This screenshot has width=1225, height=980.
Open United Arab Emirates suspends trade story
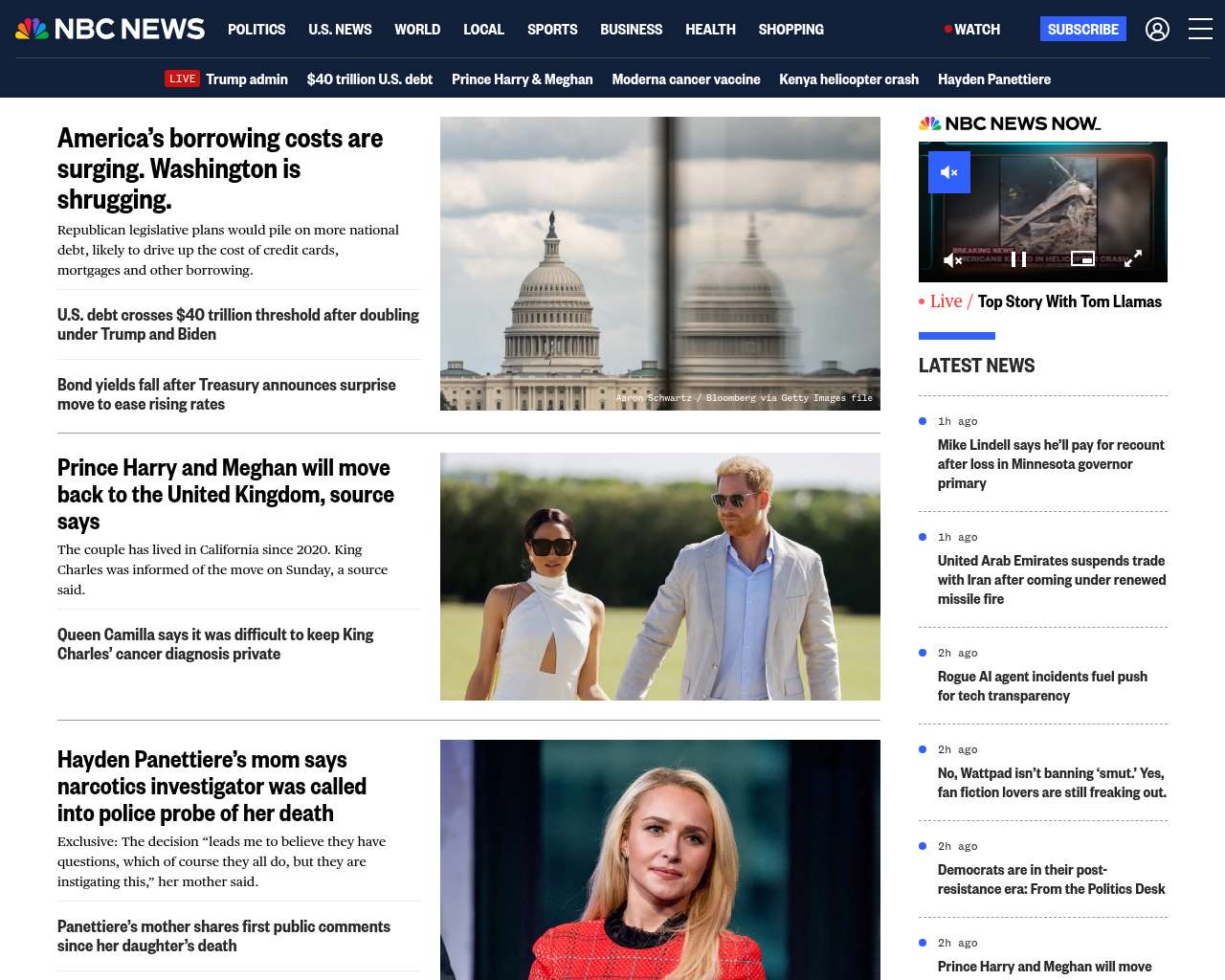coord(1052,580)
